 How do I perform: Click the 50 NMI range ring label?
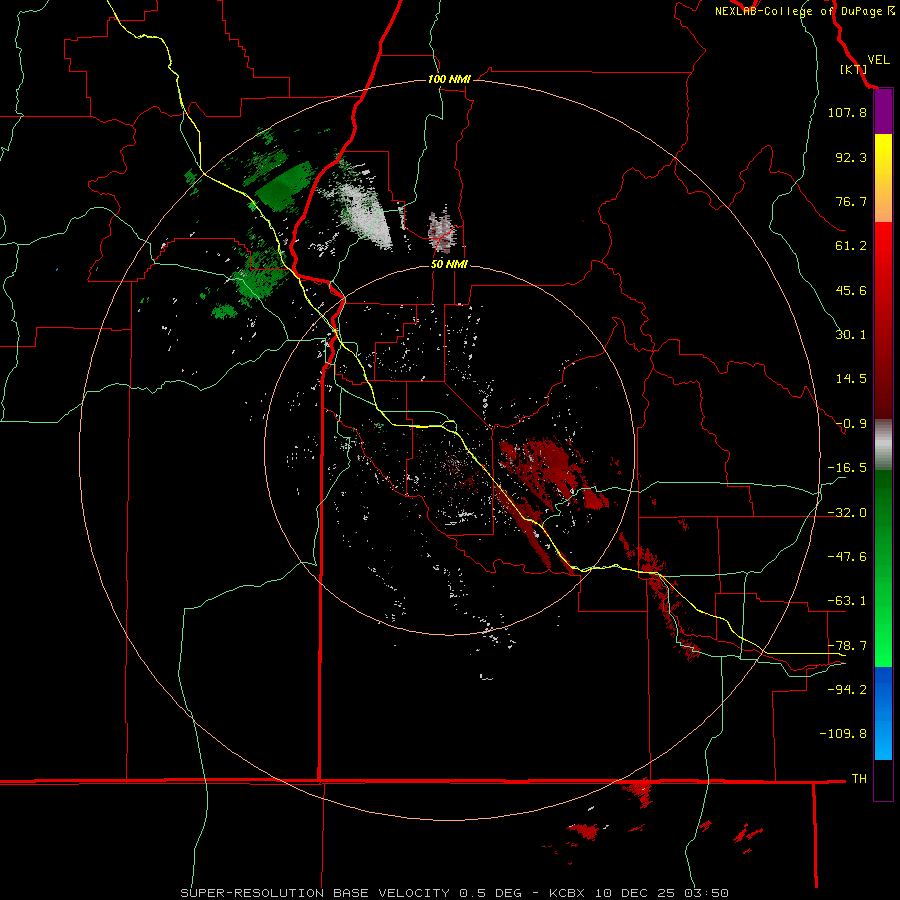(449, 264)
